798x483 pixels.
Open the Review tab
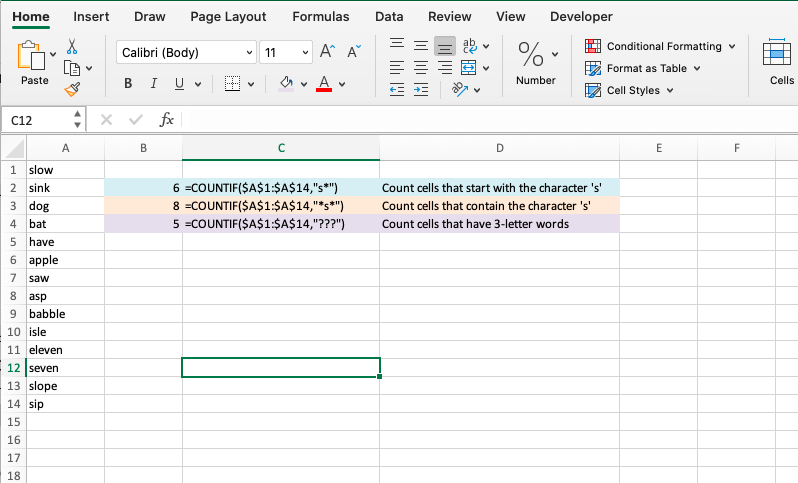[450, 17]
